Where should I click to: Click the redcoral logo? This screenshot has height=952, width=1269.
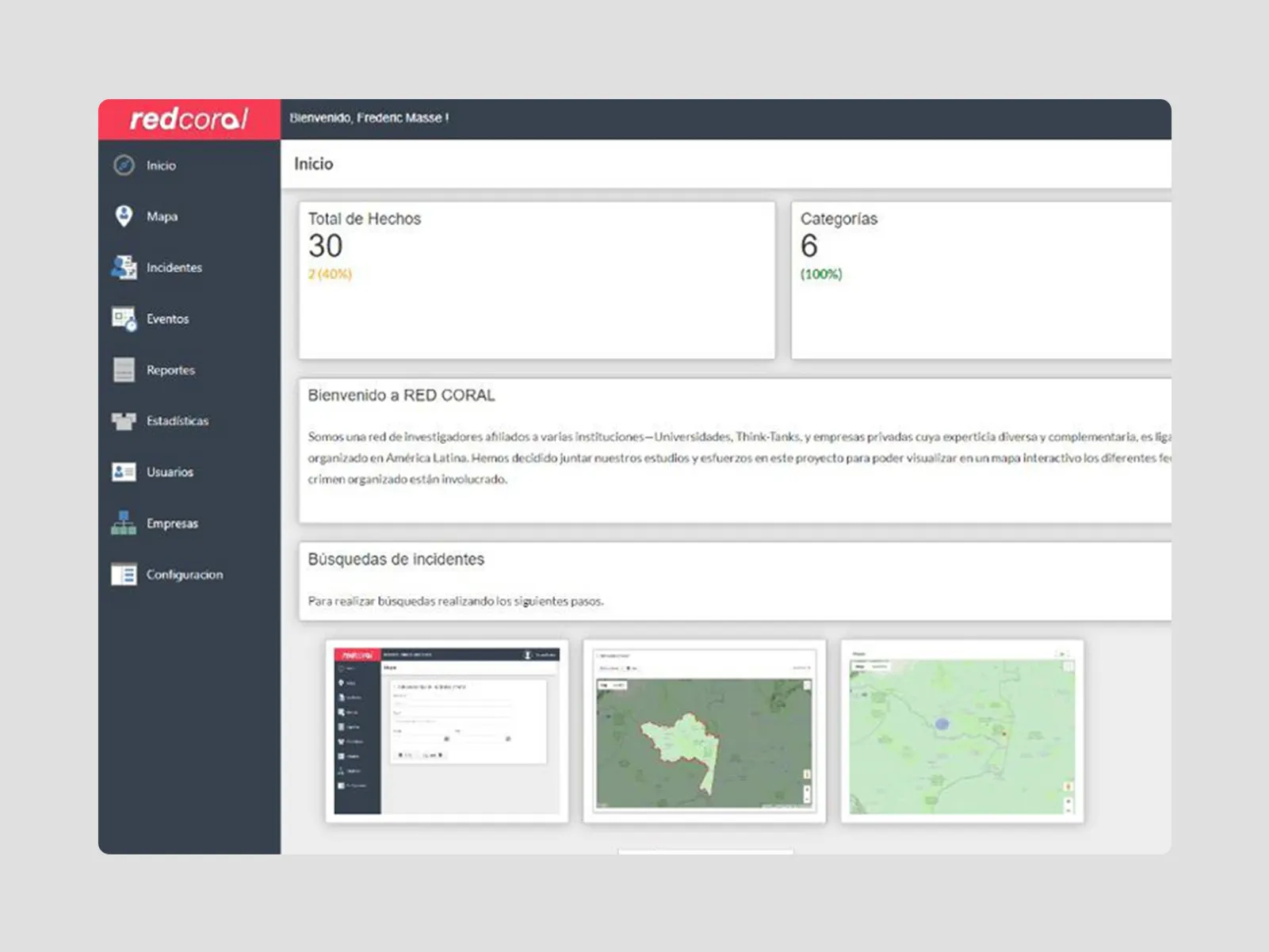point(189,119)
